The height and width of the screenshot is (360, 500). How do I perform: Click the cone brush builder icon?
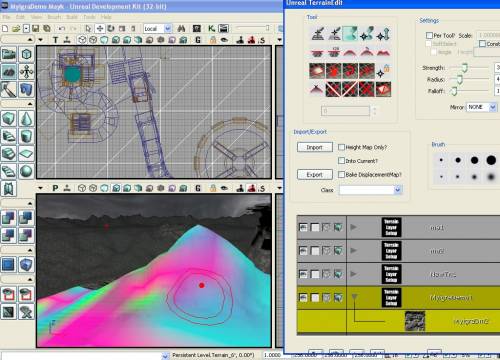coord(26,119)
